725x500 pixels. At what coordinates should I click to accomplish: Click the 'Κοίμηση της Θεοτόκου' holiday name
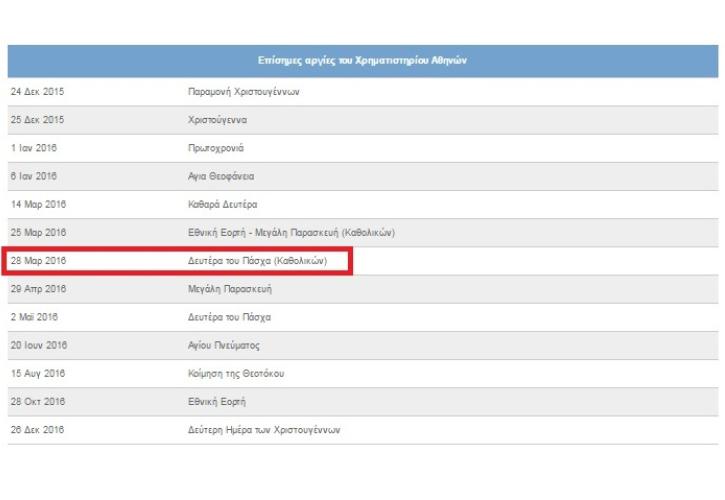(x=236, y=374)
